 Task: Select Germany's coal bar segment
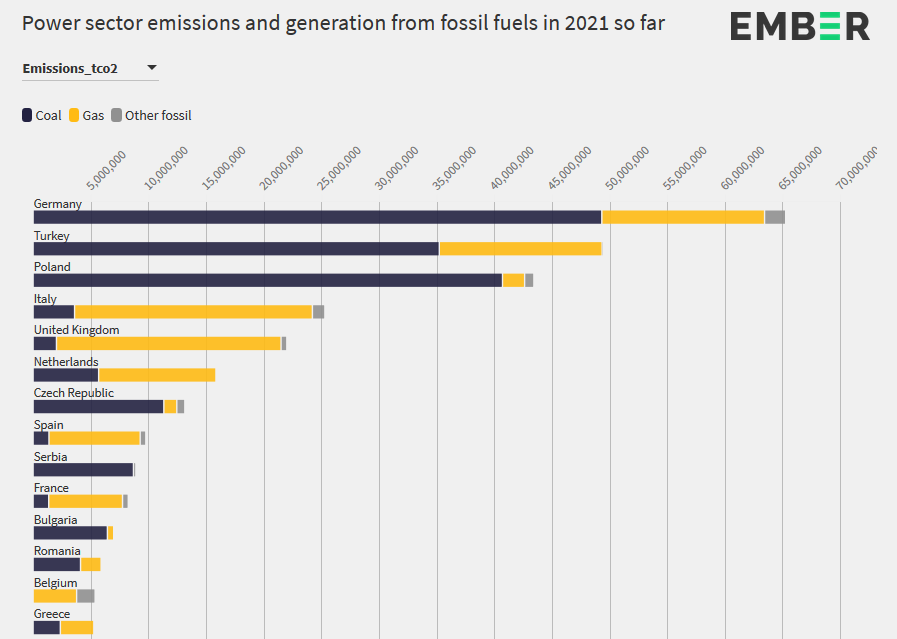[x=317, y=217]
